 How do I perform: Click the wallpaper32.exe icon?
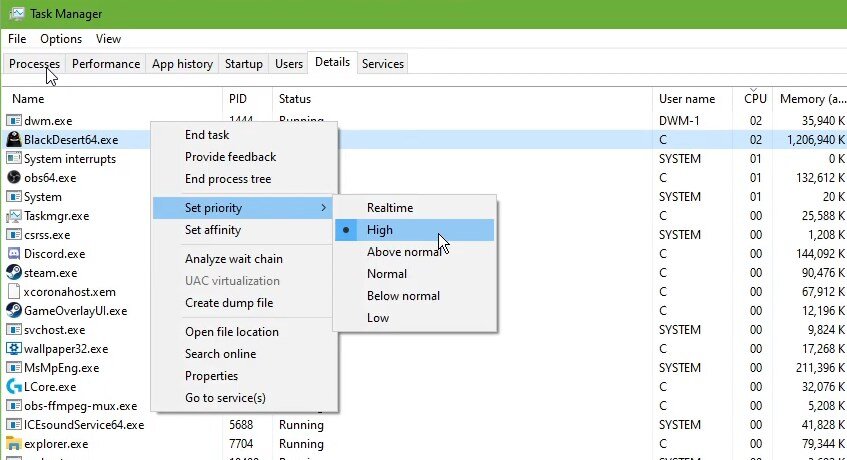(14, 349)
